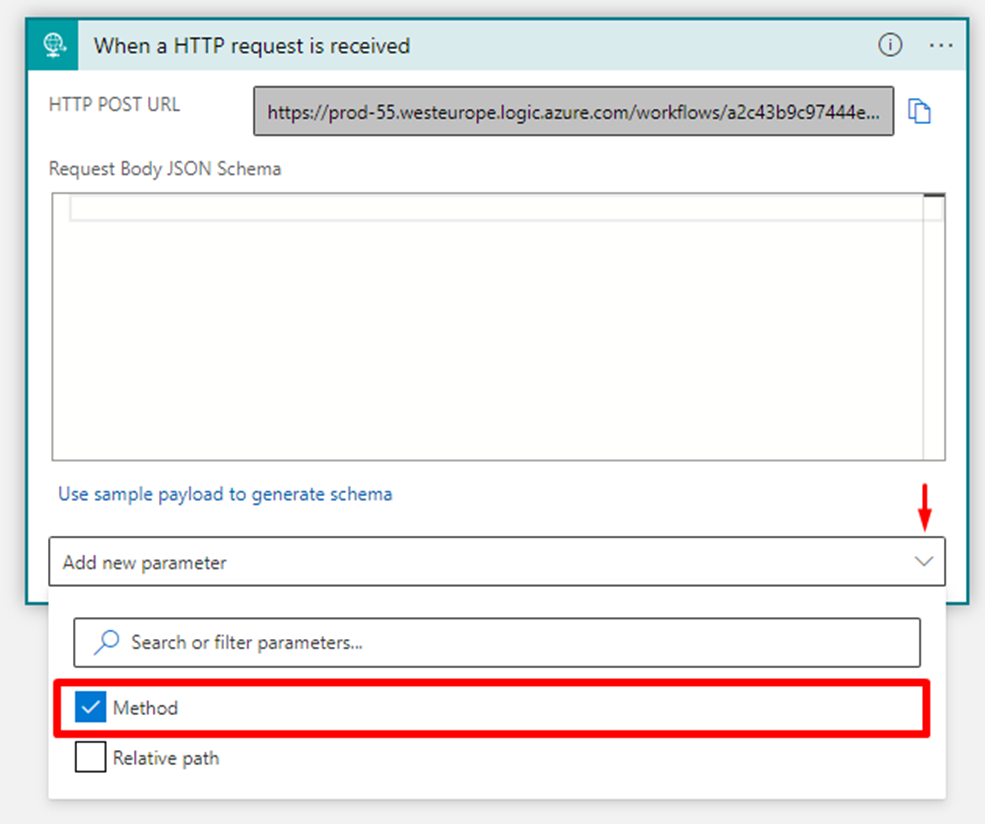Open the info icon on trigger header
Image resolution: width=985 pixels, height=824 pixels.
click(x=889, y=45)
